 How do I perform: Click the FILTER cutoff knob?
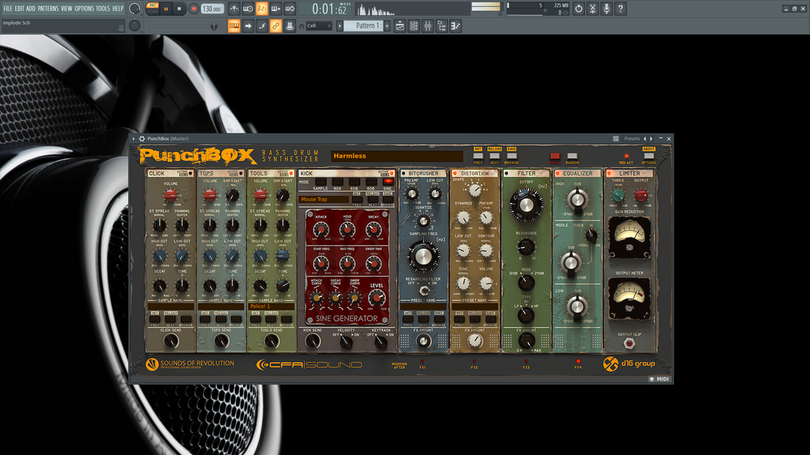click(526, 205)
